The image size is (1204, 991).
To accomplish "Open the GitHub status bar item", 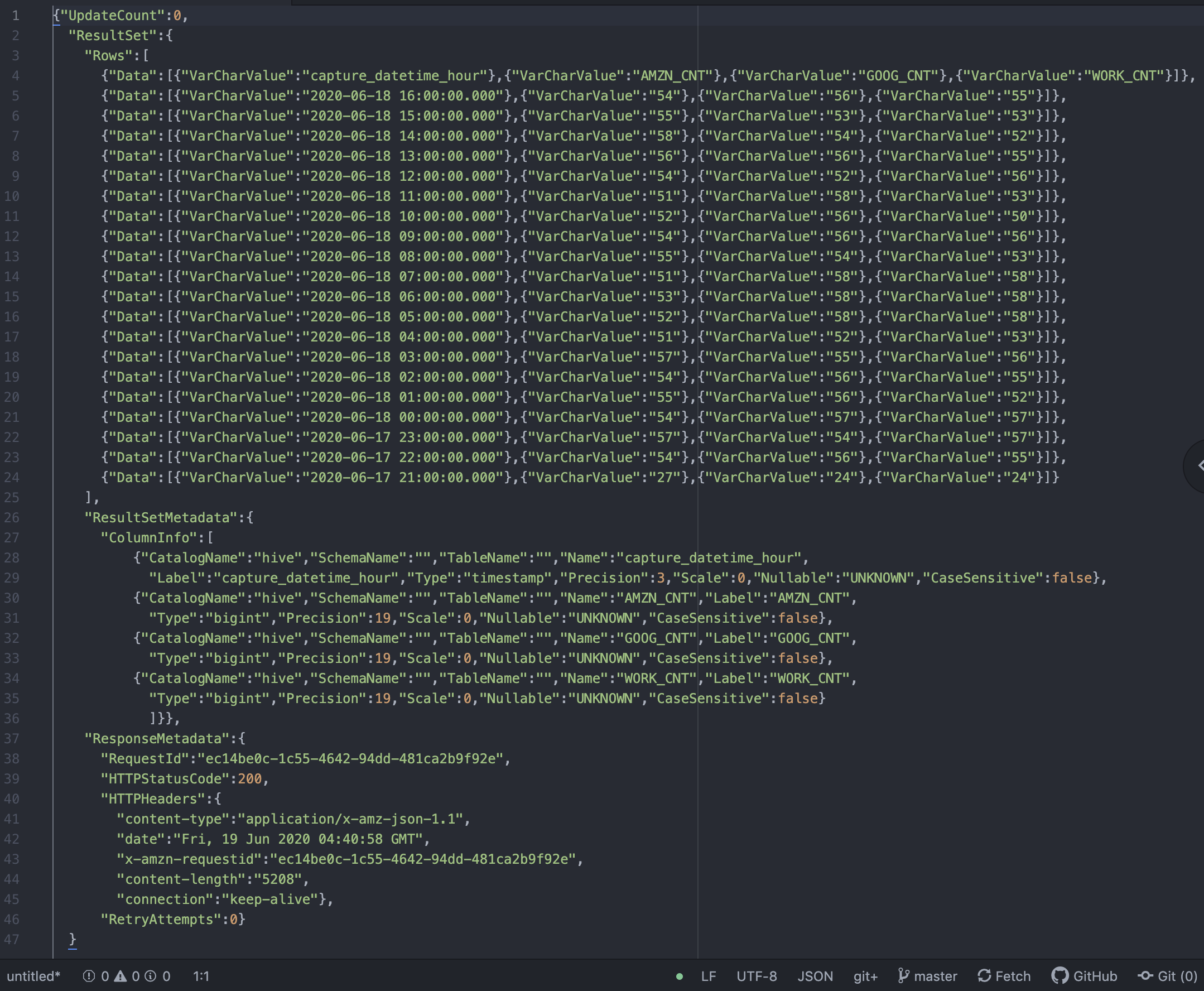I will [1084, 976].
